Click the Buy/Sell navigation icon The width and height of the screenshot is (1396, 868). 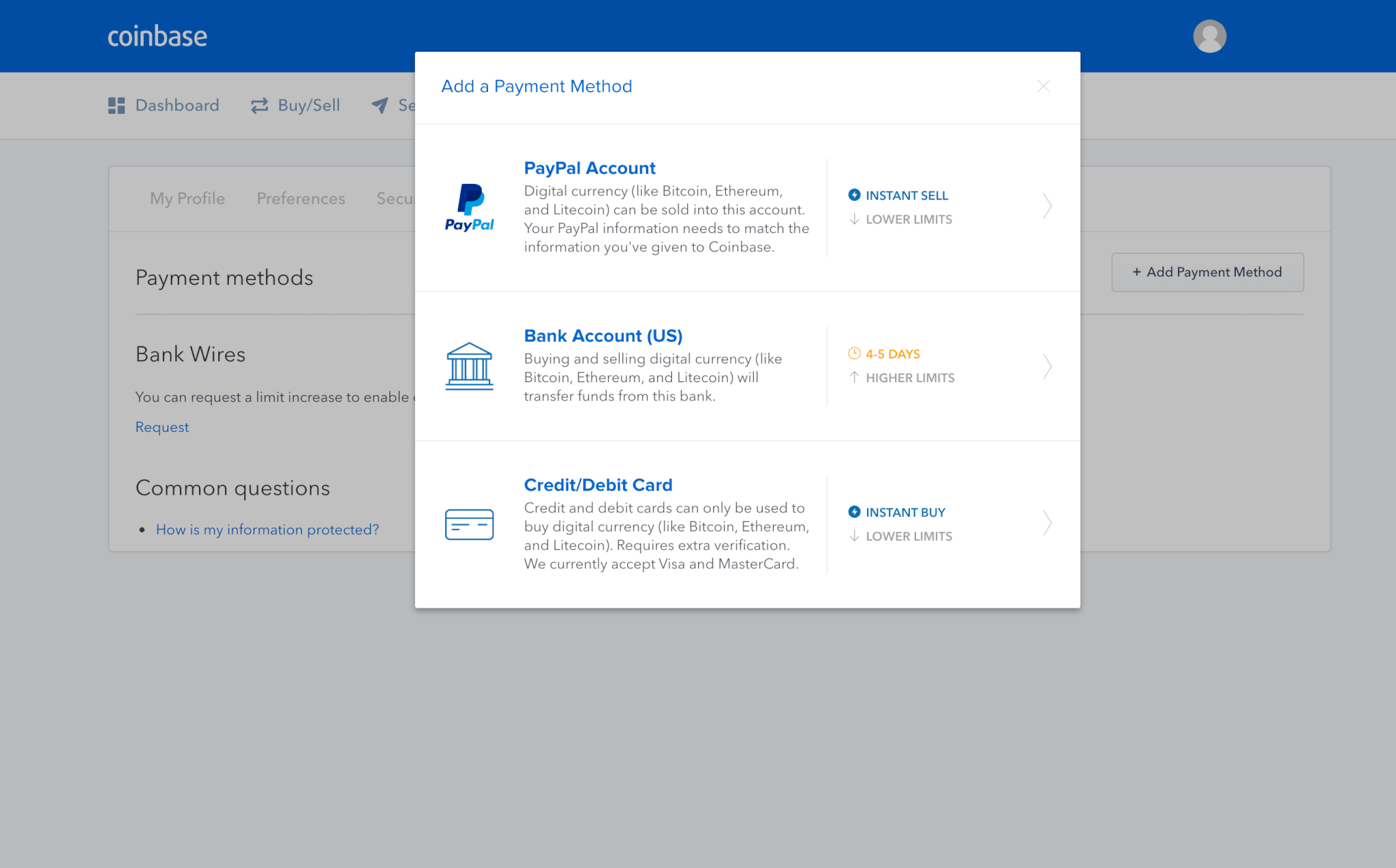pos(260,105)
